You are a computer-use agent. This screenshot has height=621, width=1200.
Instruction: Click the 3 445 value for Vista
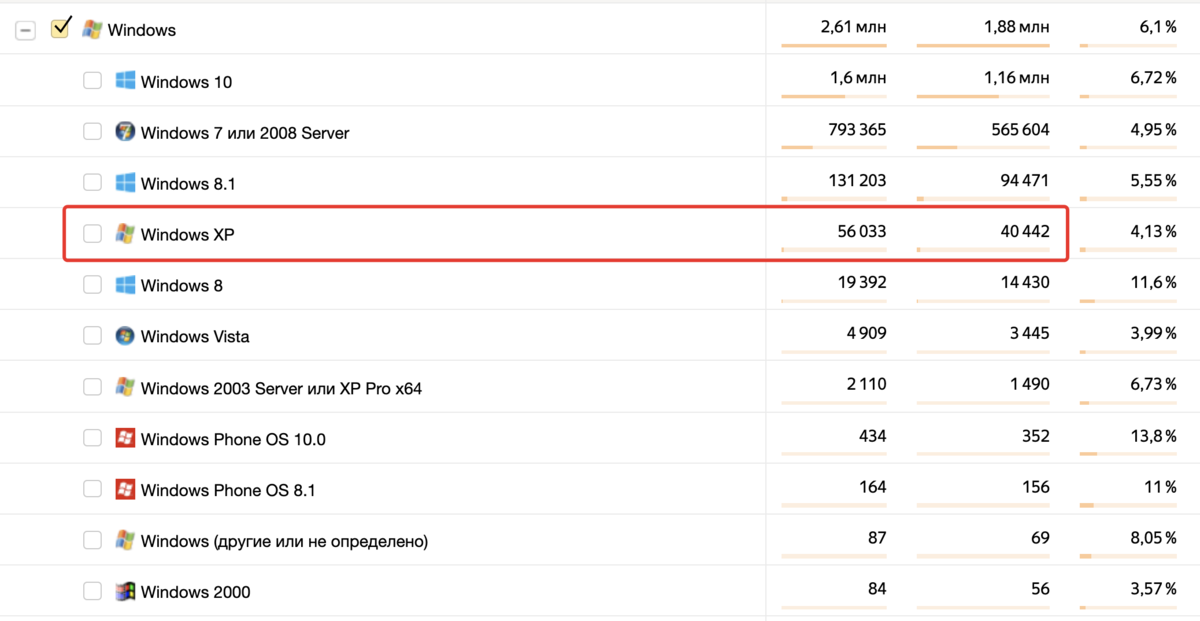tap(1029, 333)
